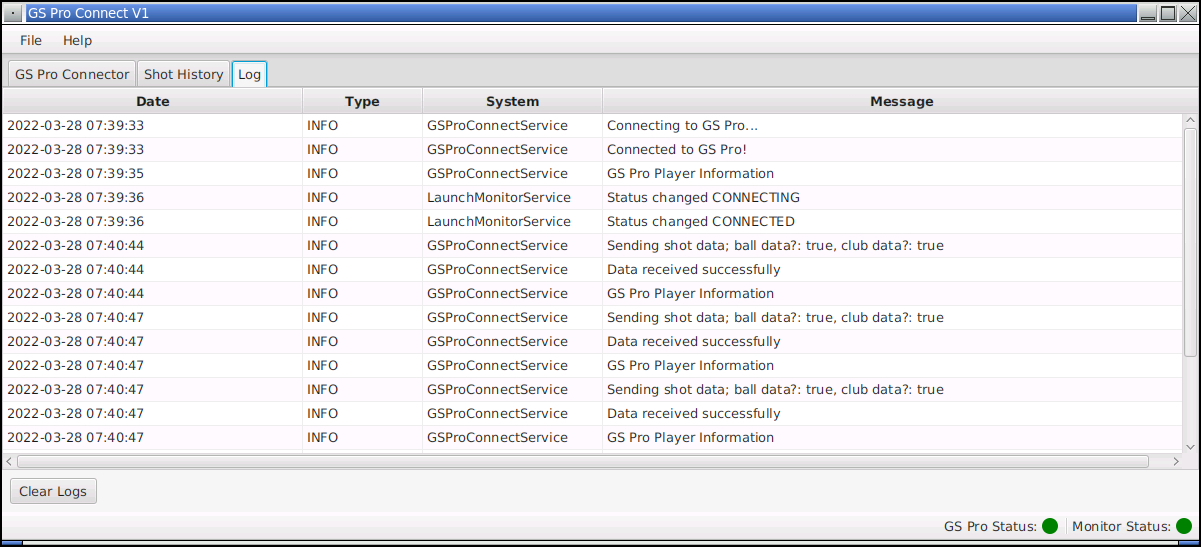Click vertical scrollbar up arrow

(1190, 120)
